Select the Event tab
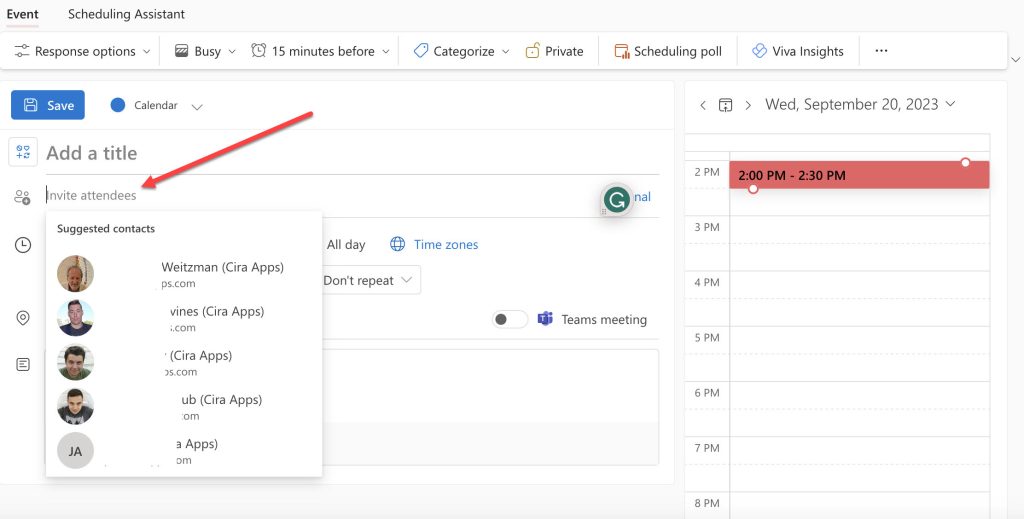The image size is (1024, 519). coord(23,14)
